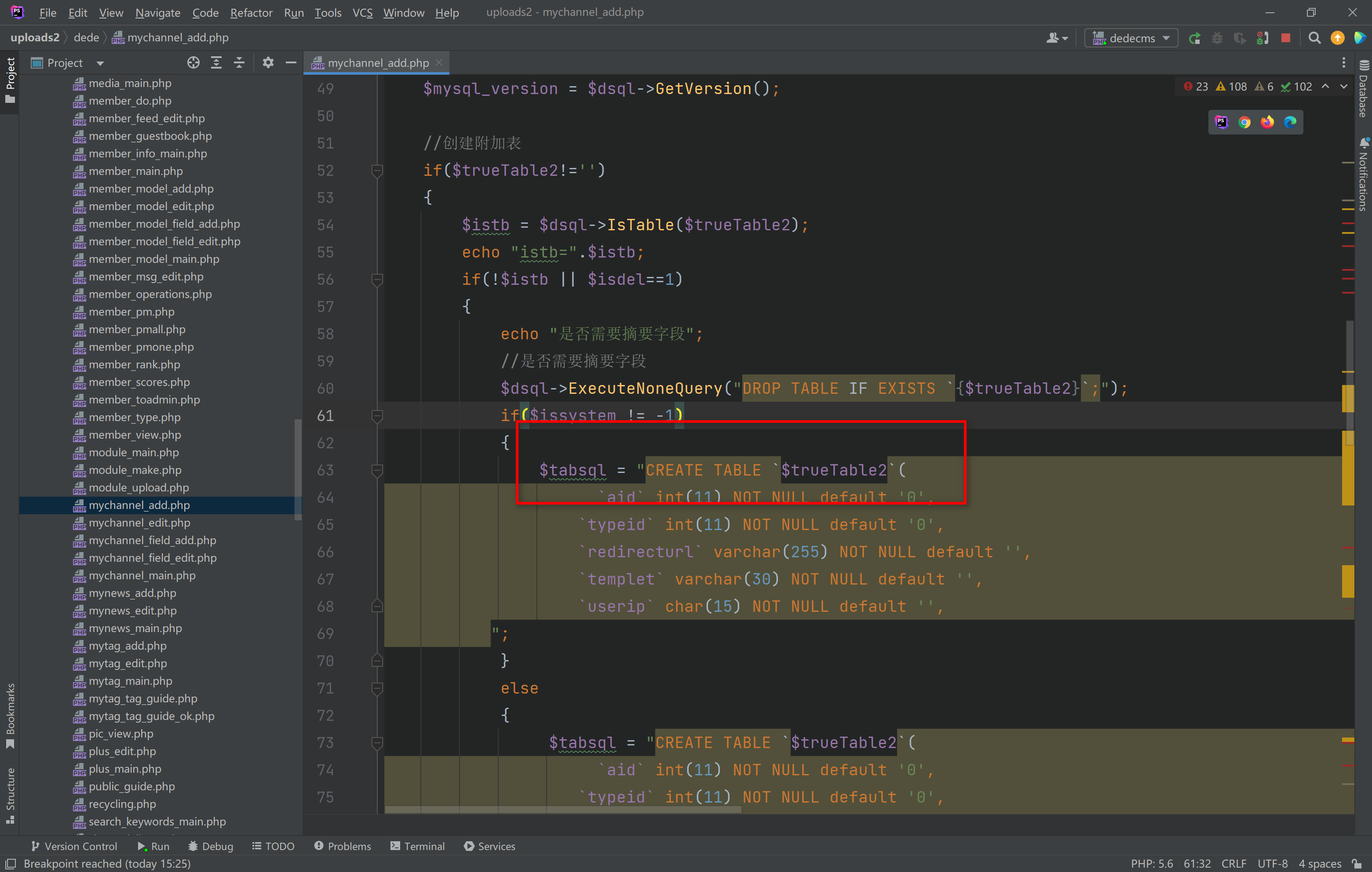Click the red Stop debug button
Screen dimensions: 1372x872
click(1285, 38)
